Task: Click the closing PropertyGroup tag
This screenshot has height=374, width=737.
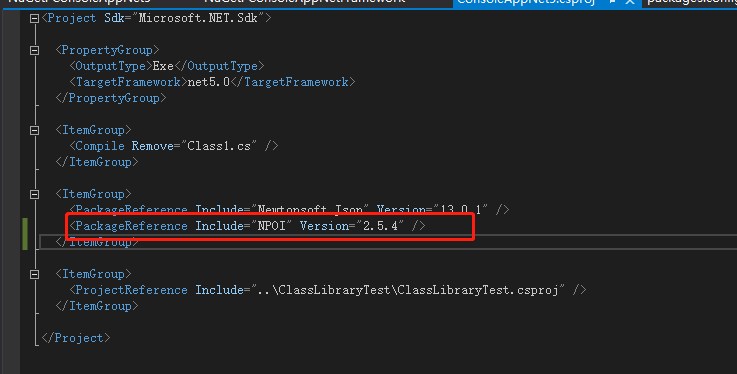Action: point(111,98)
